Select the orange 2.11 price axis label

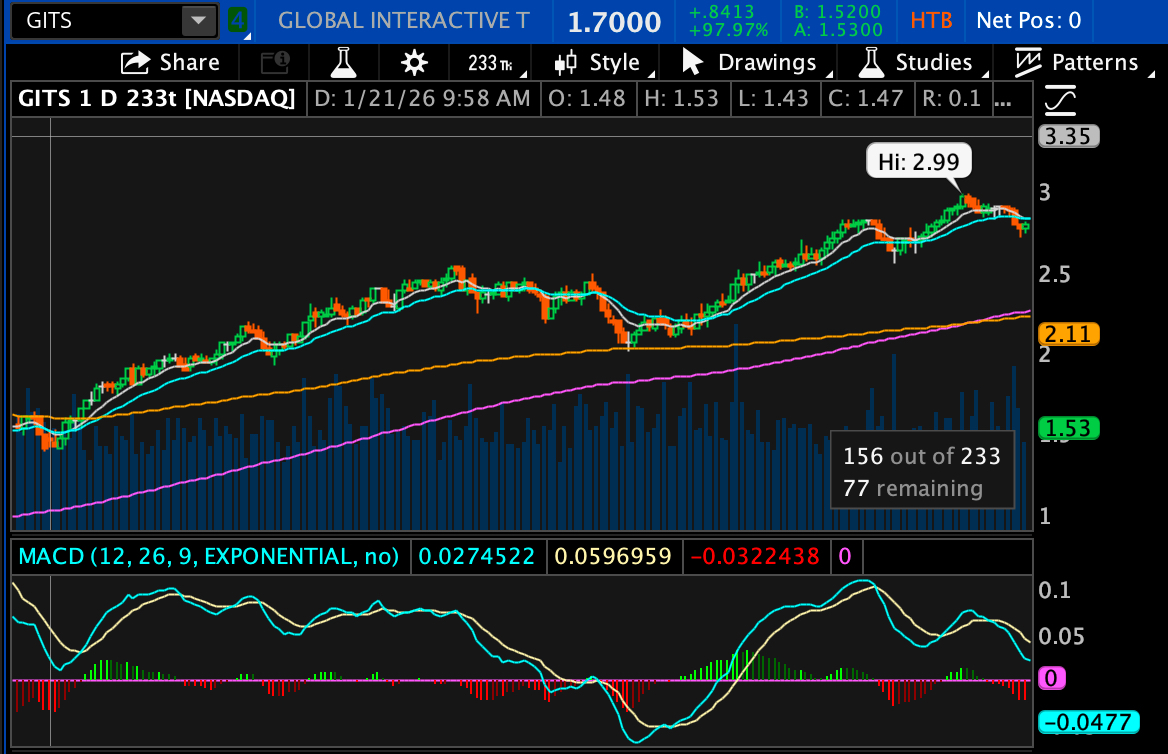click(x=1069, y=333)
